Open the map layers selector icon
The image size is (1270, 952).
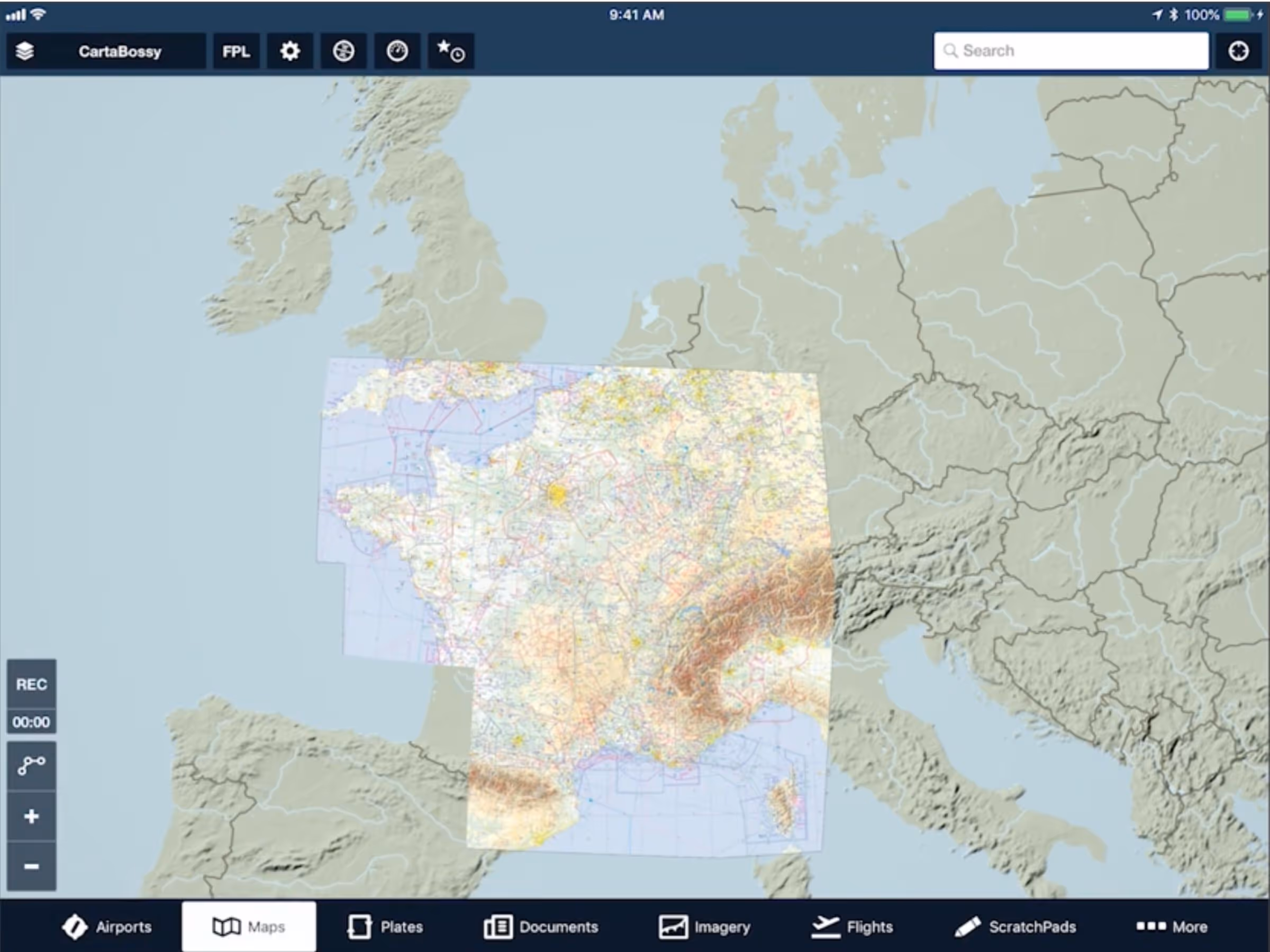pos(25,52)
